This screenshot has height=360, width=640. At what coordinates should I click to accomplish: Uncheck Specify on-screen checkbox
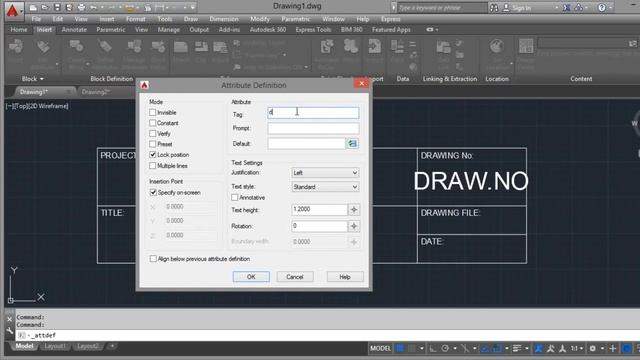153,192
